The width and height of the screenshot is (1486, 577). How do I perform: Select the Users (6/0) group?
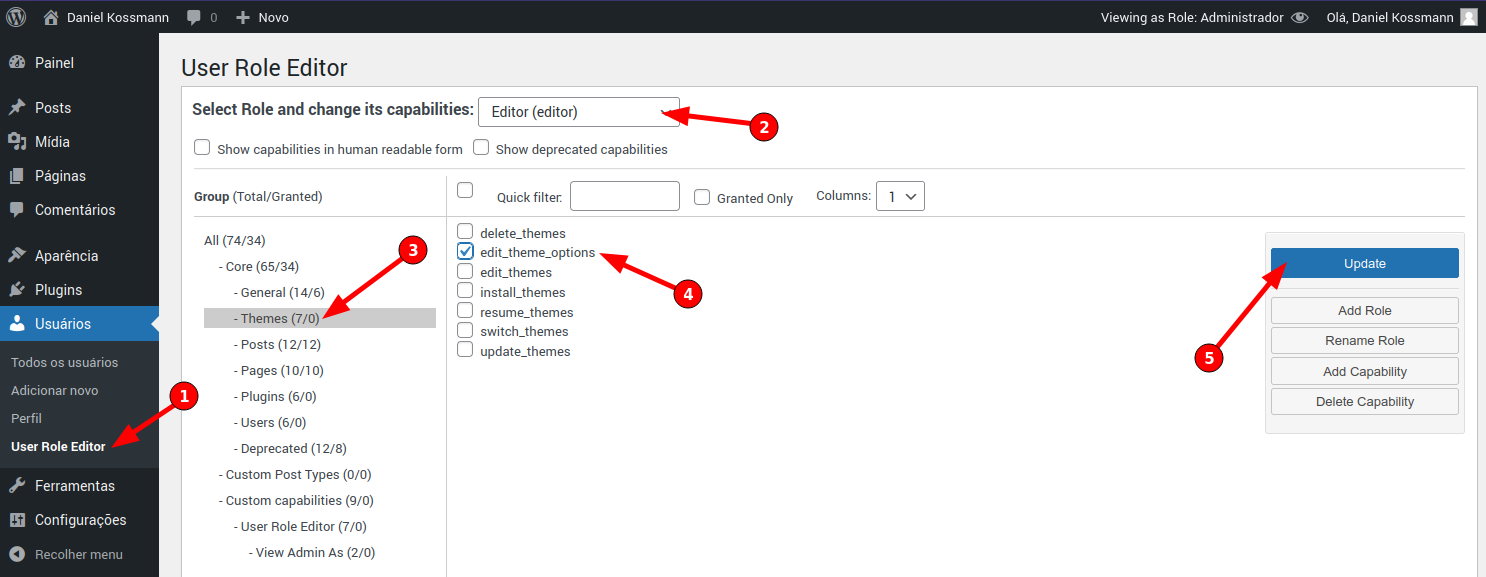[270, 422]
